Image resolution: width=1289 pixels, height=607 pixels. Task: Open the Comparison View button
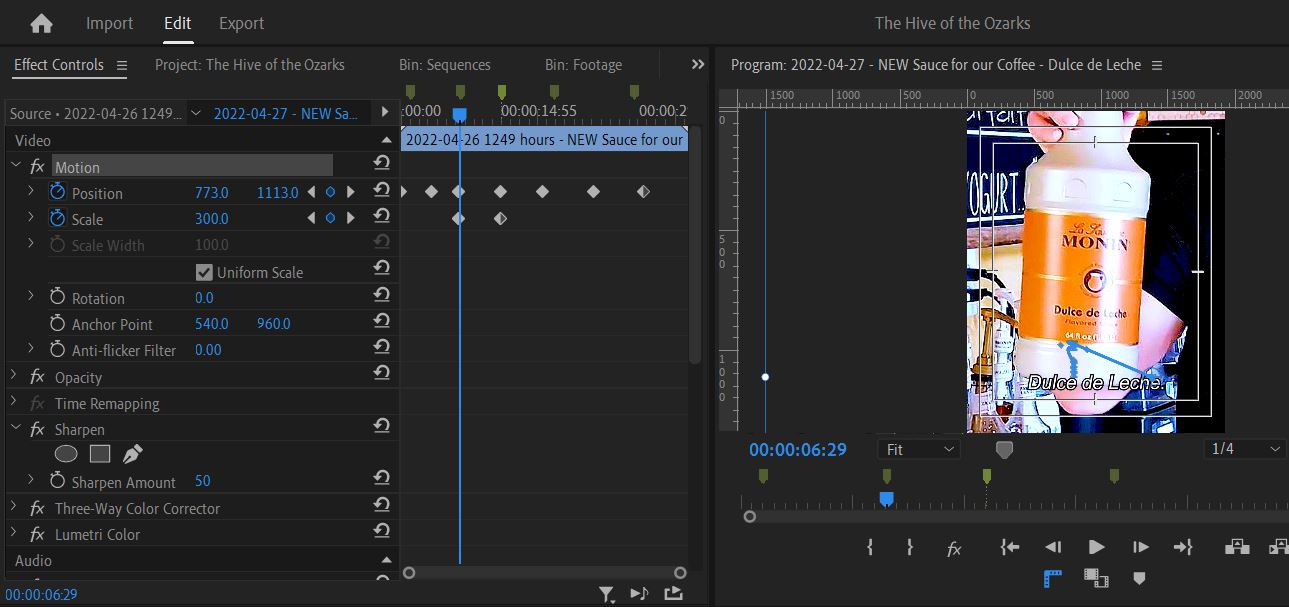[1096, 577]
